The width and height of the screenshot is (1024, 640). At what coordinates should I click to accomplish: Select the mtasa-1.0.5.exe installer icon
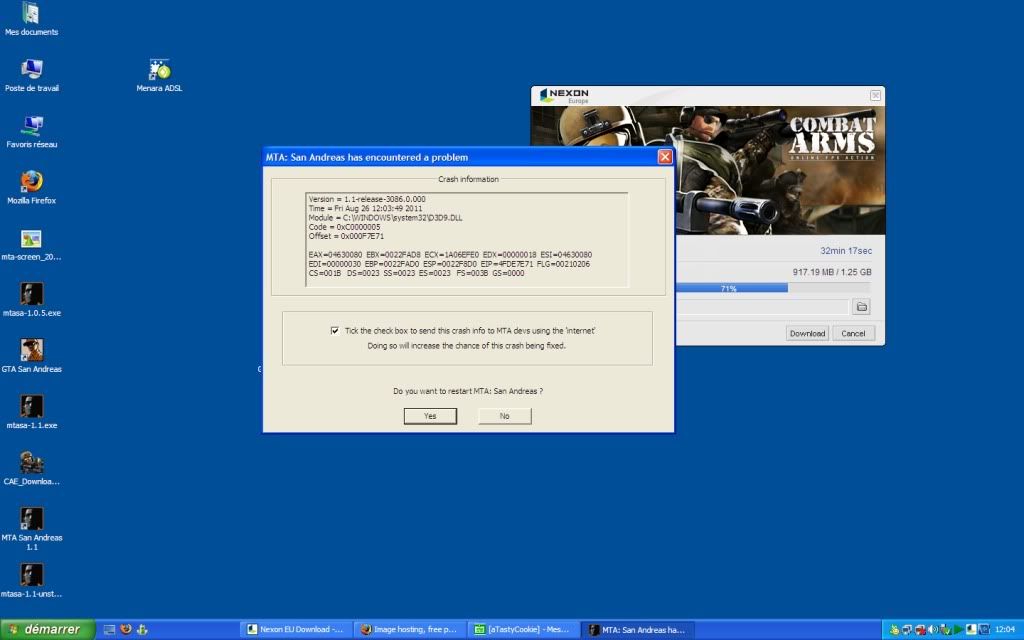coord(31,294)
